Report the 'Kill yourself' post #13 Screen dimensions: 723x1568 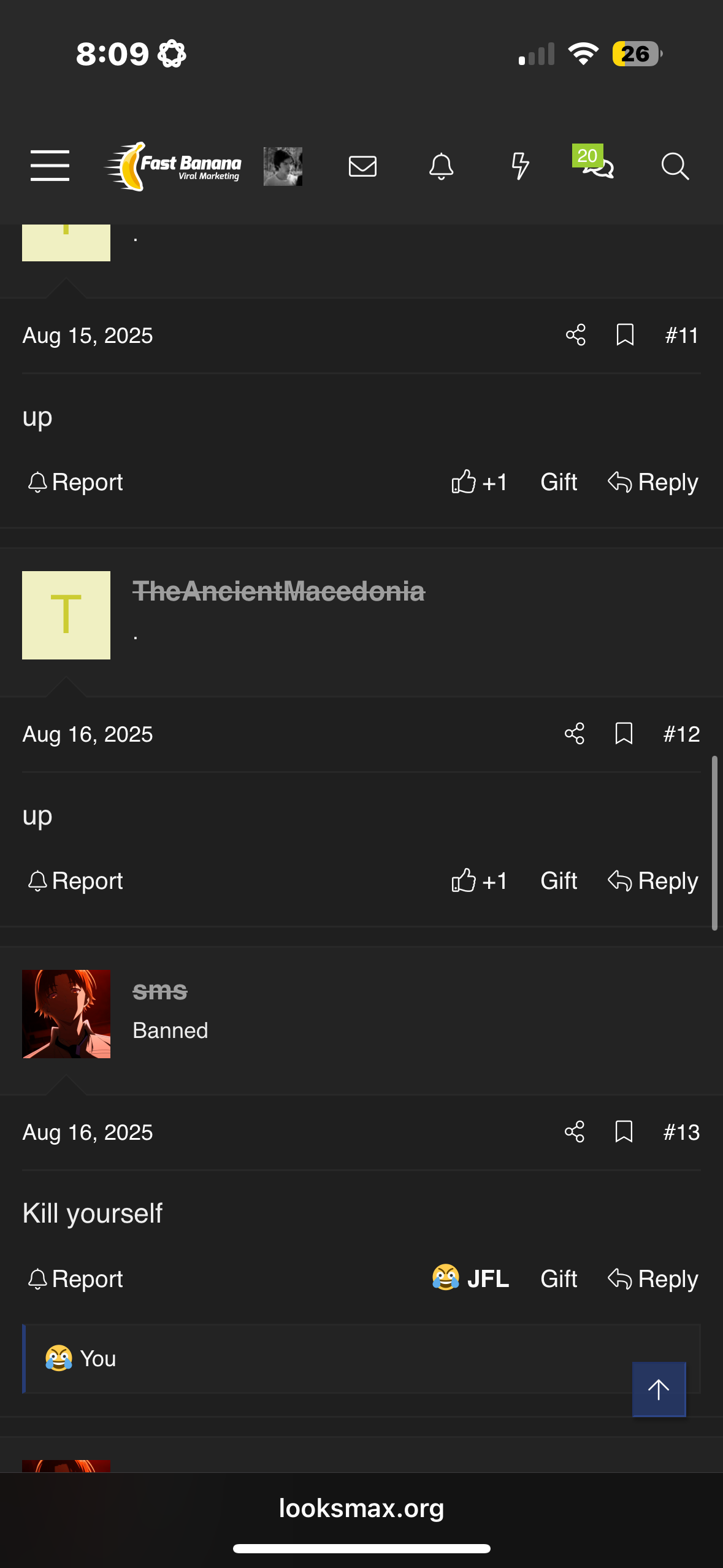pyautogui.click(x=75, y=1279)
